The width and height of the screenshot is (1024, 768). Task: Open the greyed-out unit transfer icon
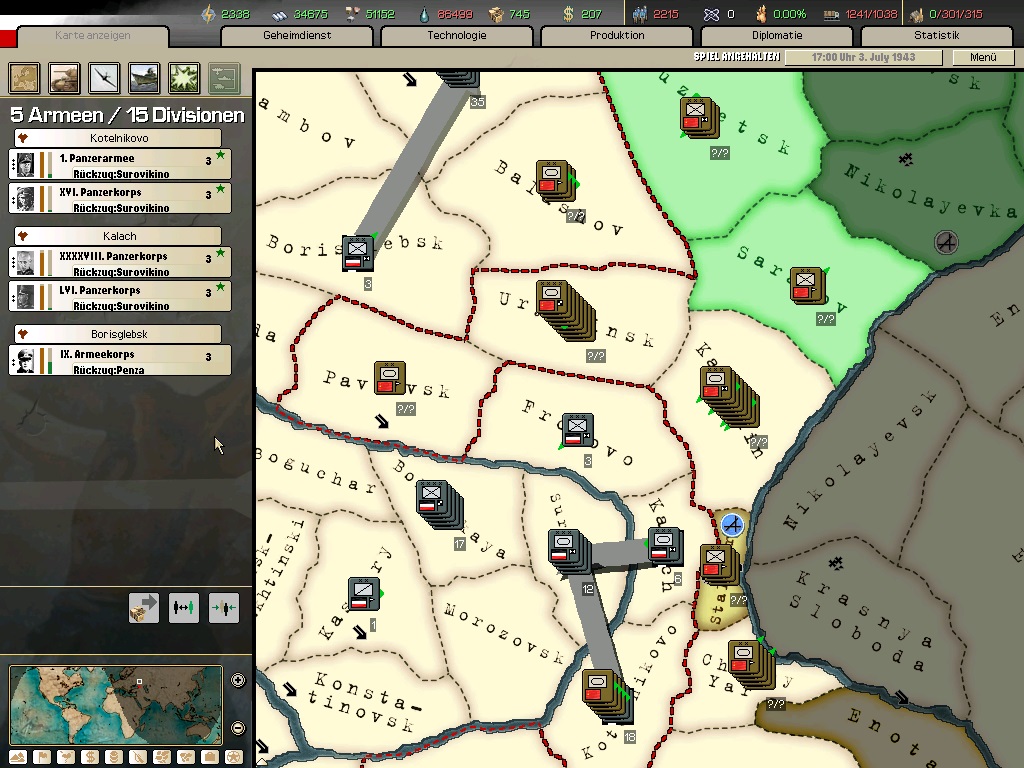(224, 78)
